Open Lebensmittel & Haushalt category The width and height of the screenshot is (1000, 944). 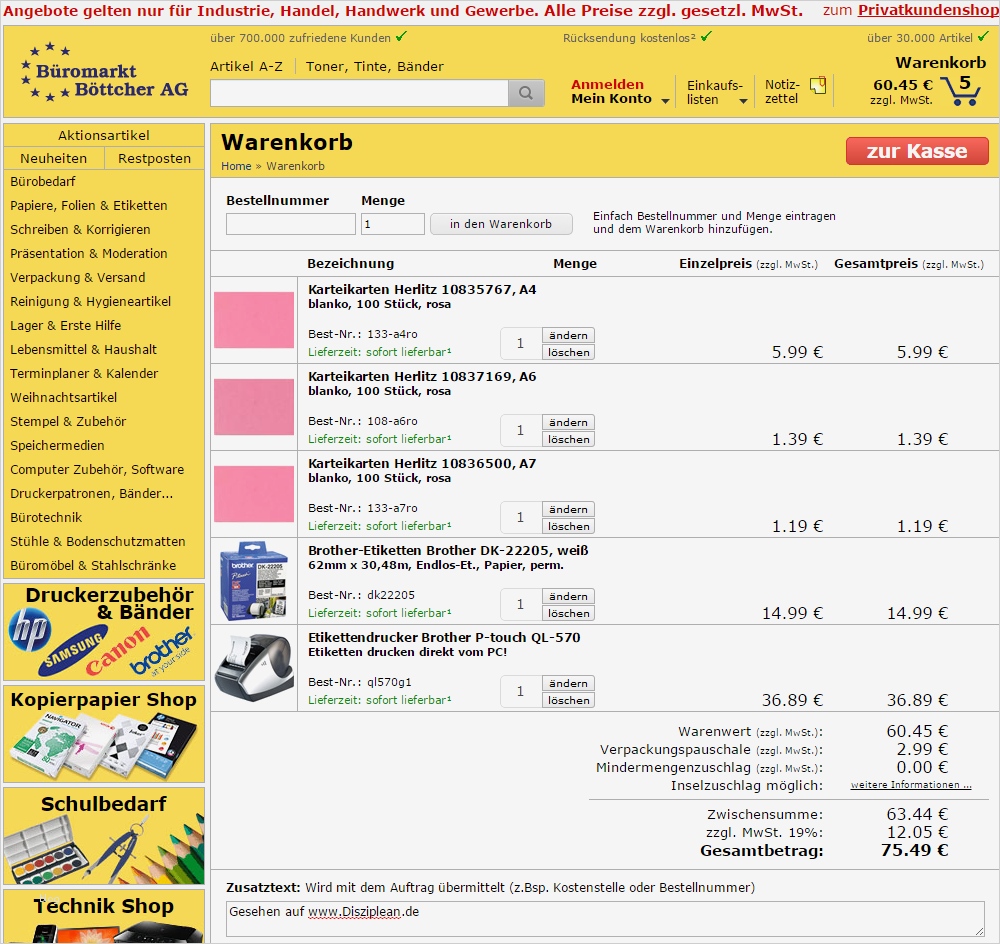coord(84,350)
